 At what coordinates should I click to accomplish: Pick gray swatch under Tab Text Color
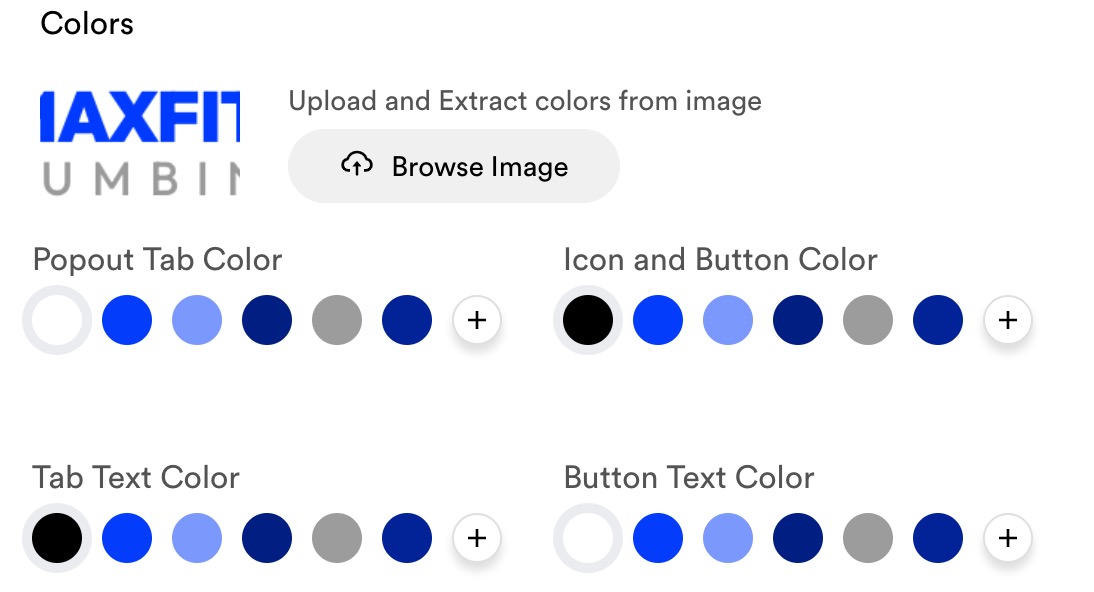point(337,538)
